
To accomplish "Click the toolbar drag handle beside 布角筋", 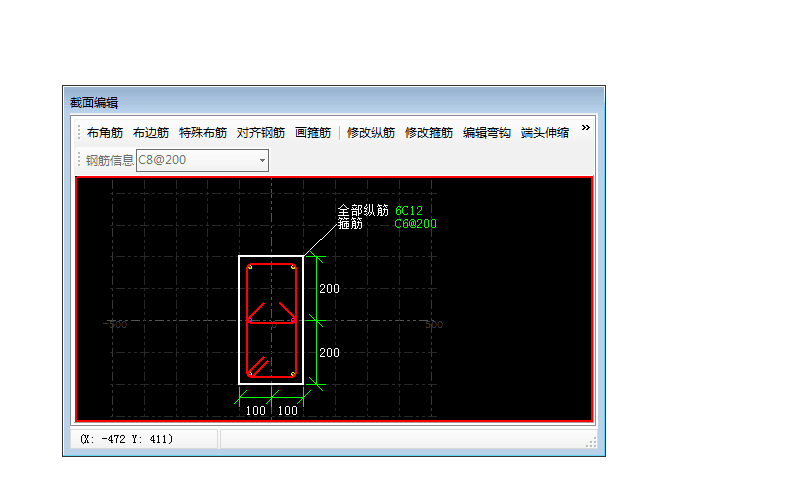I will [79, 133].
